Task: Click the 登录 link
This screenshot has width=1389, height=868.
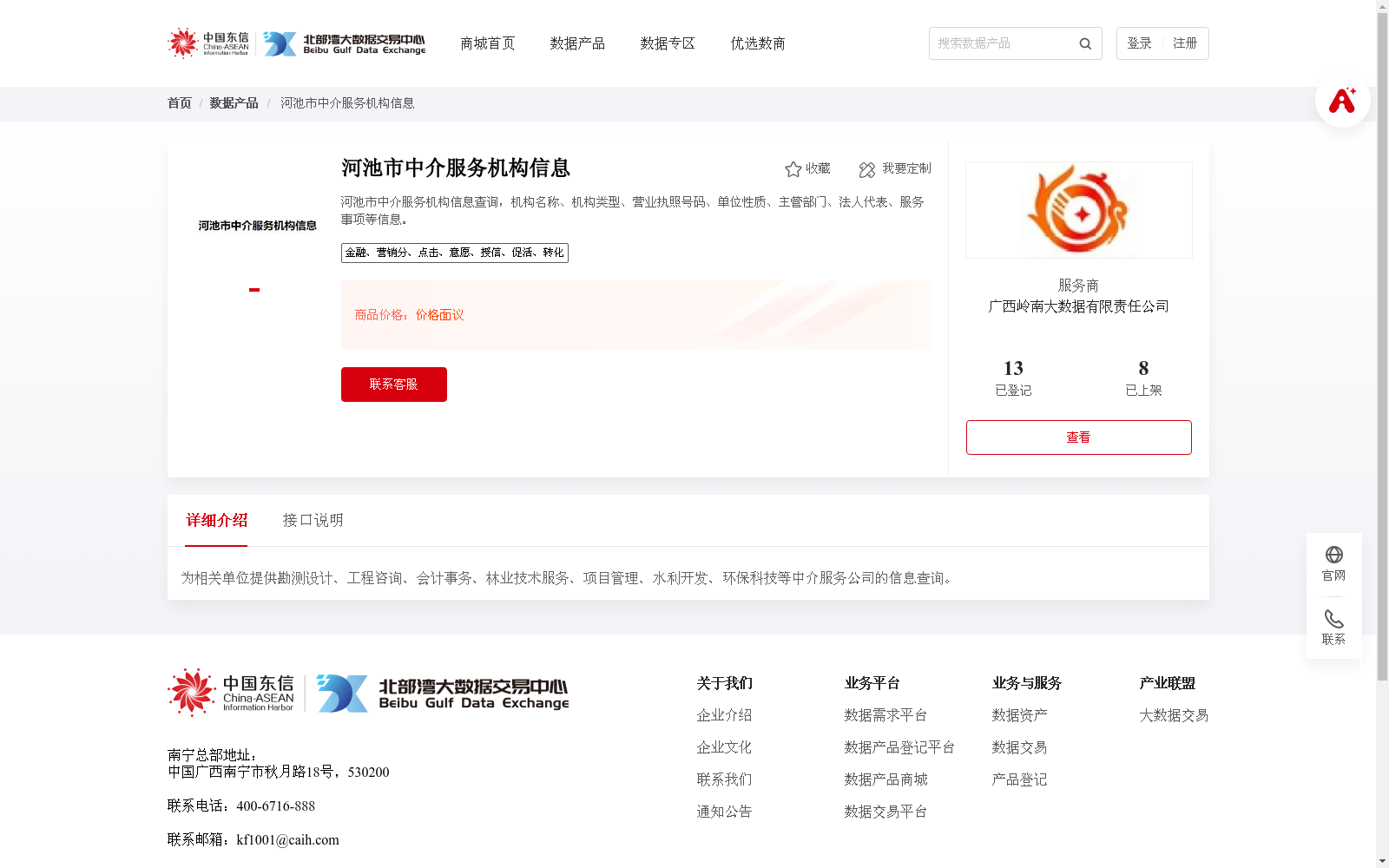Action: 1139,43
